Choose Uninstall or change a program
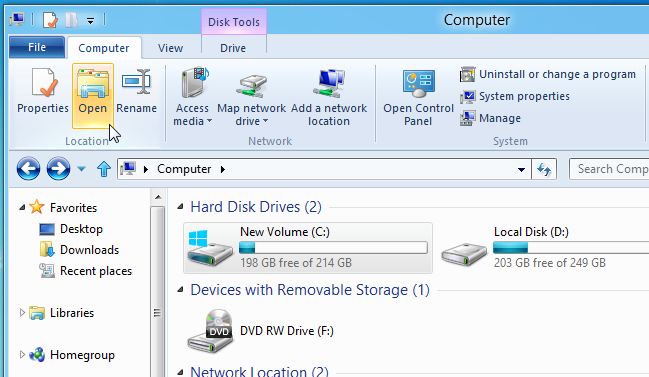Screen dimensions: 649x377 (x=548, y=74)
